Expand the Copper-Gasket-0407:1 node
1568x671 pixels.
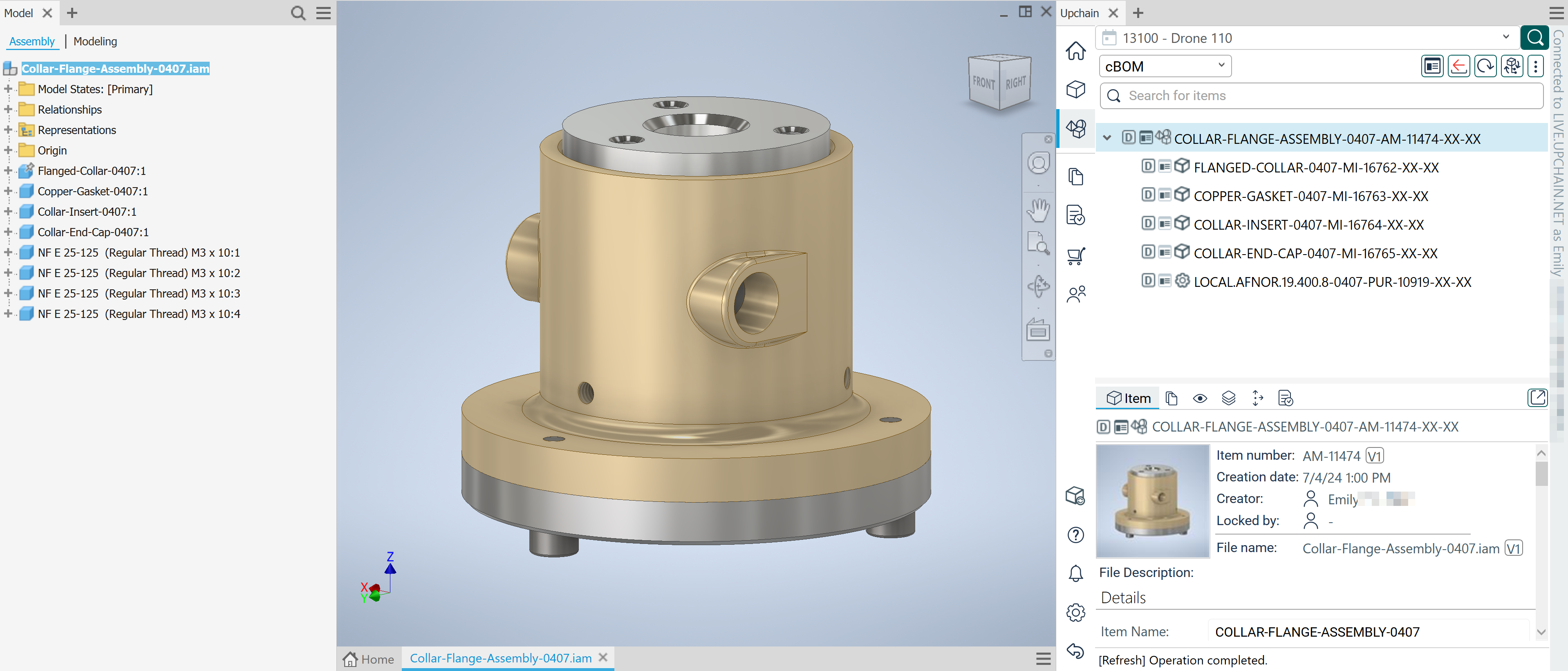[8, 191]
